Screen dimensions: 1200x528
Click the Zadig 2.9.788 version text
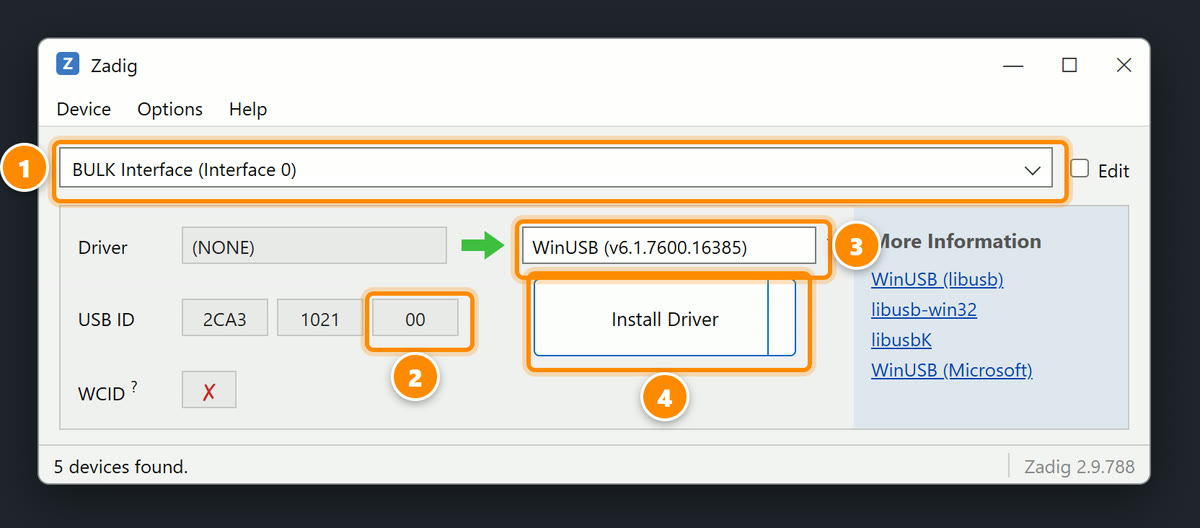tap(1079, 466)
